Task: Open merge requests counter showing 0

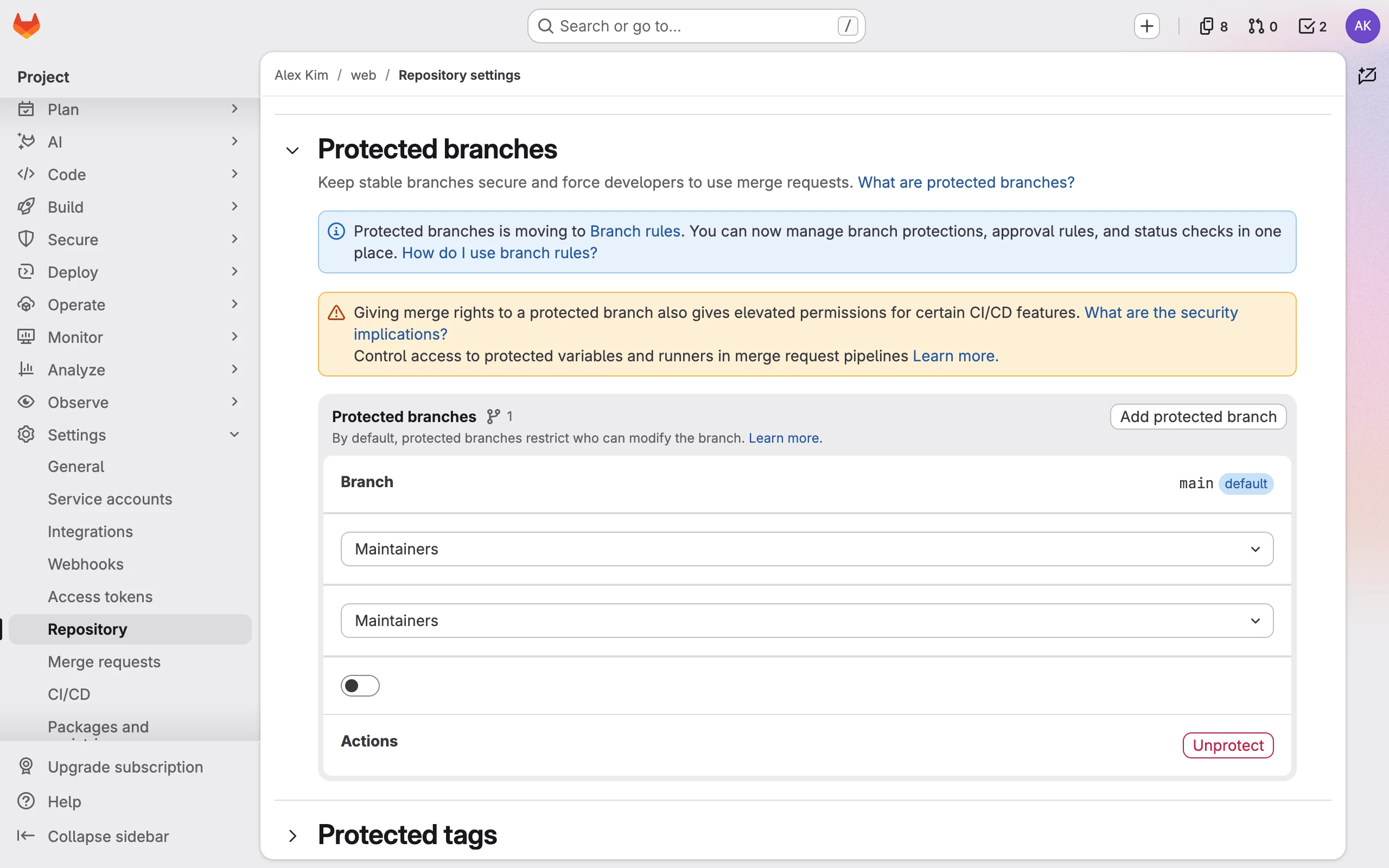Action: [x=1262, y=26]
